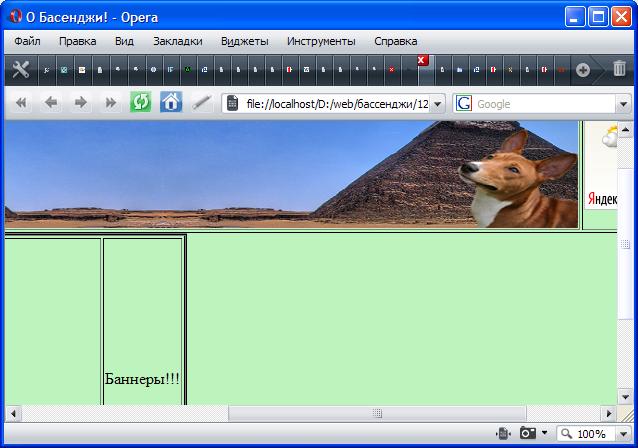Click the Яндекс logo in widget
Image resolution: width=638 pixels, height=448 pixels.
click(602, 199)
